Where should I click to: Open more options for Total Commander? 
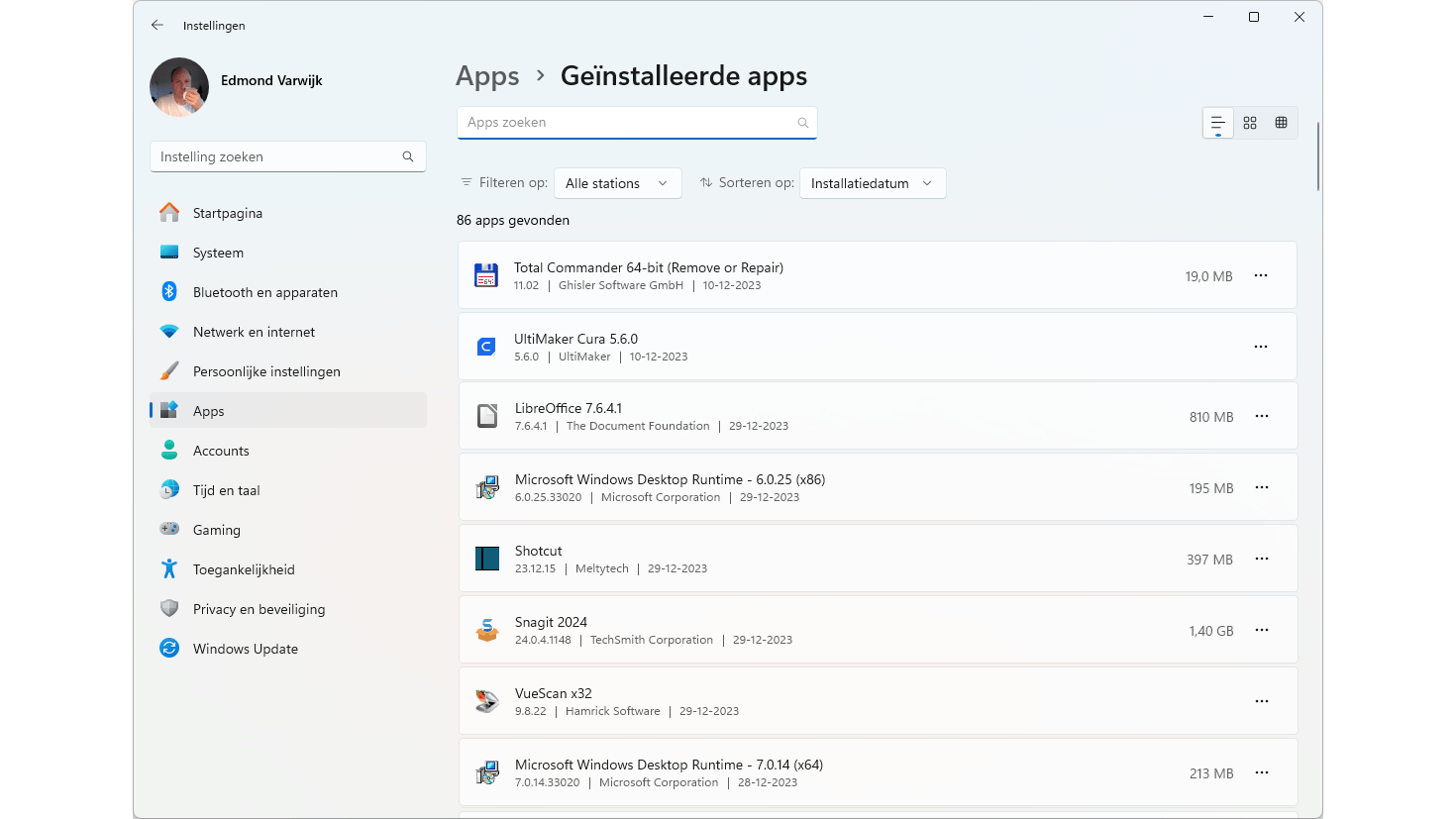1261,276
